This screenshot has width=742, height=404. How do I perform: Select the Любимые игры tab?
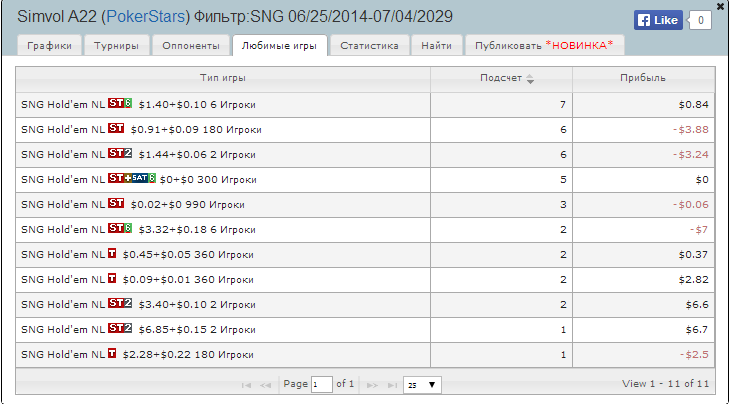pyautogui.click(x=279, y=45)
